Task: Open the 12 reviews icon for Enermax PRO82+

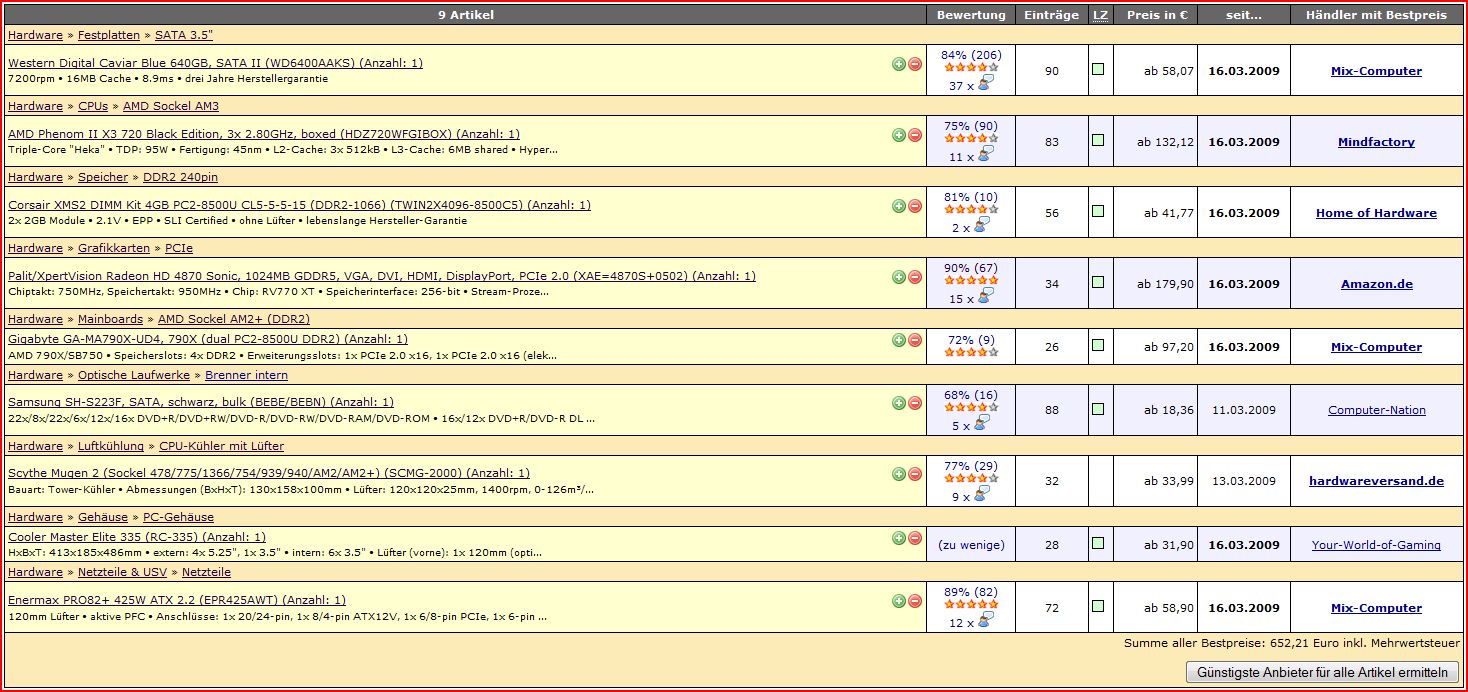Action: (985, 621)
